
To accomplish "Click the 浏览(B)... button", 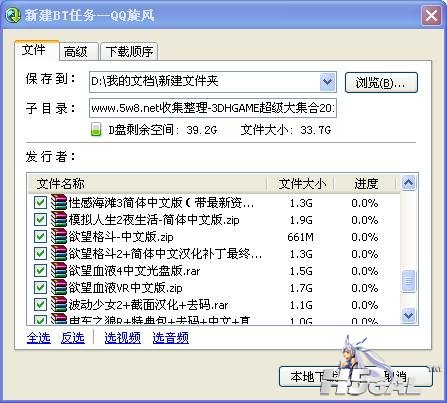I will (x=381, y=82).
